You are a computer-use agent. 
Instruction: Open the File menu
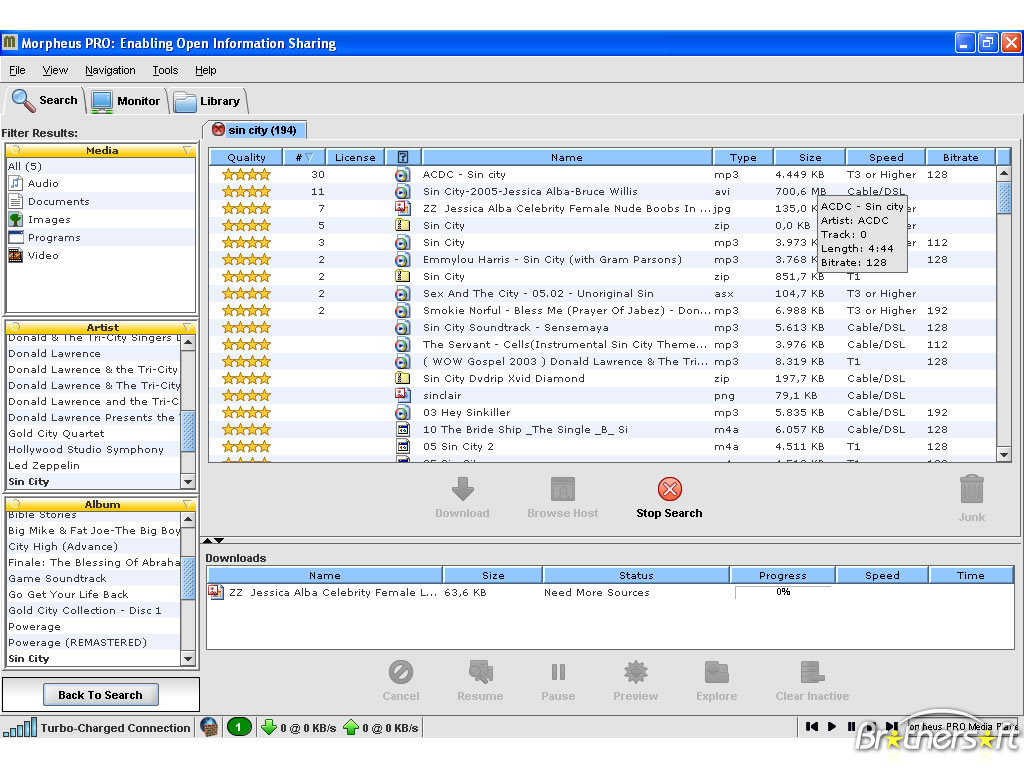17,70
